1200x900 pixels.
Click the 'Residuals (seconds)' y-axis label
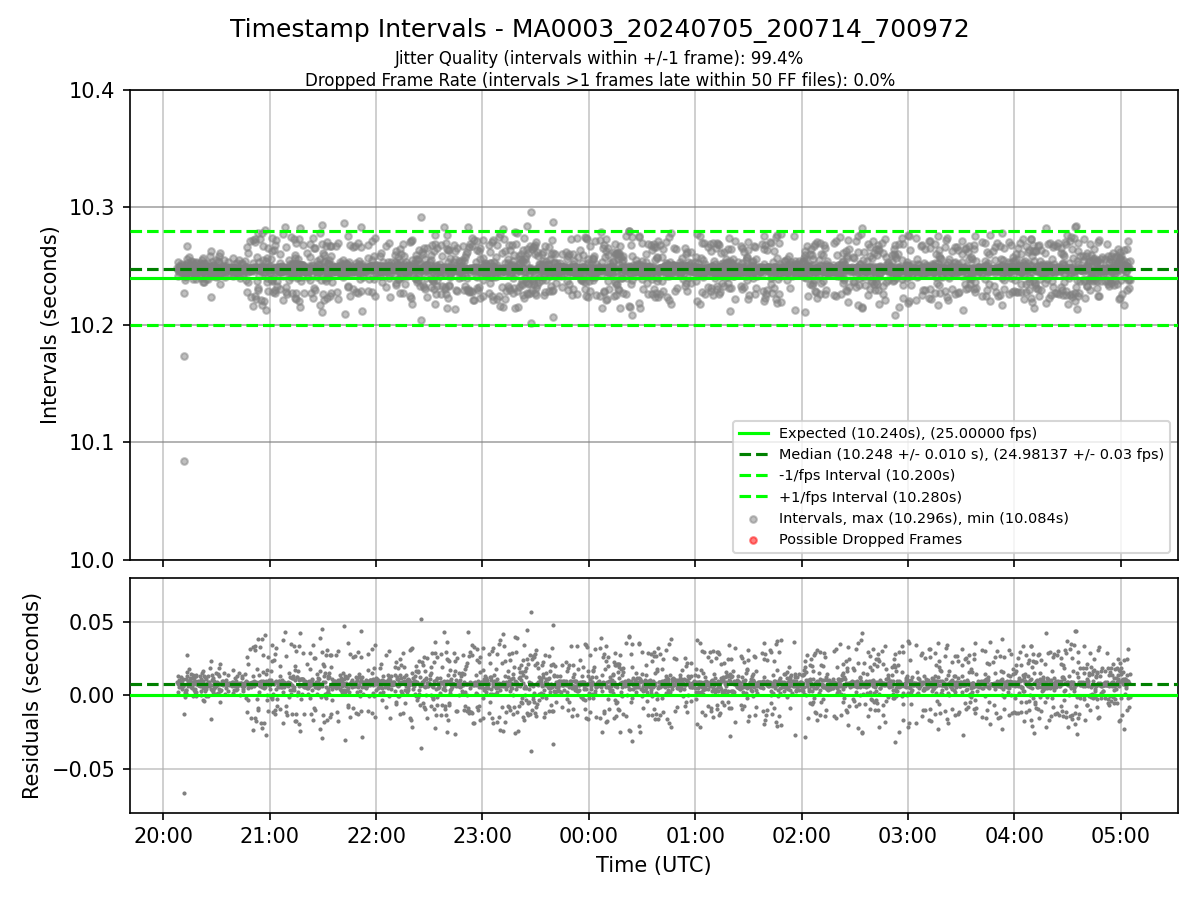click(x=32, y=696)
